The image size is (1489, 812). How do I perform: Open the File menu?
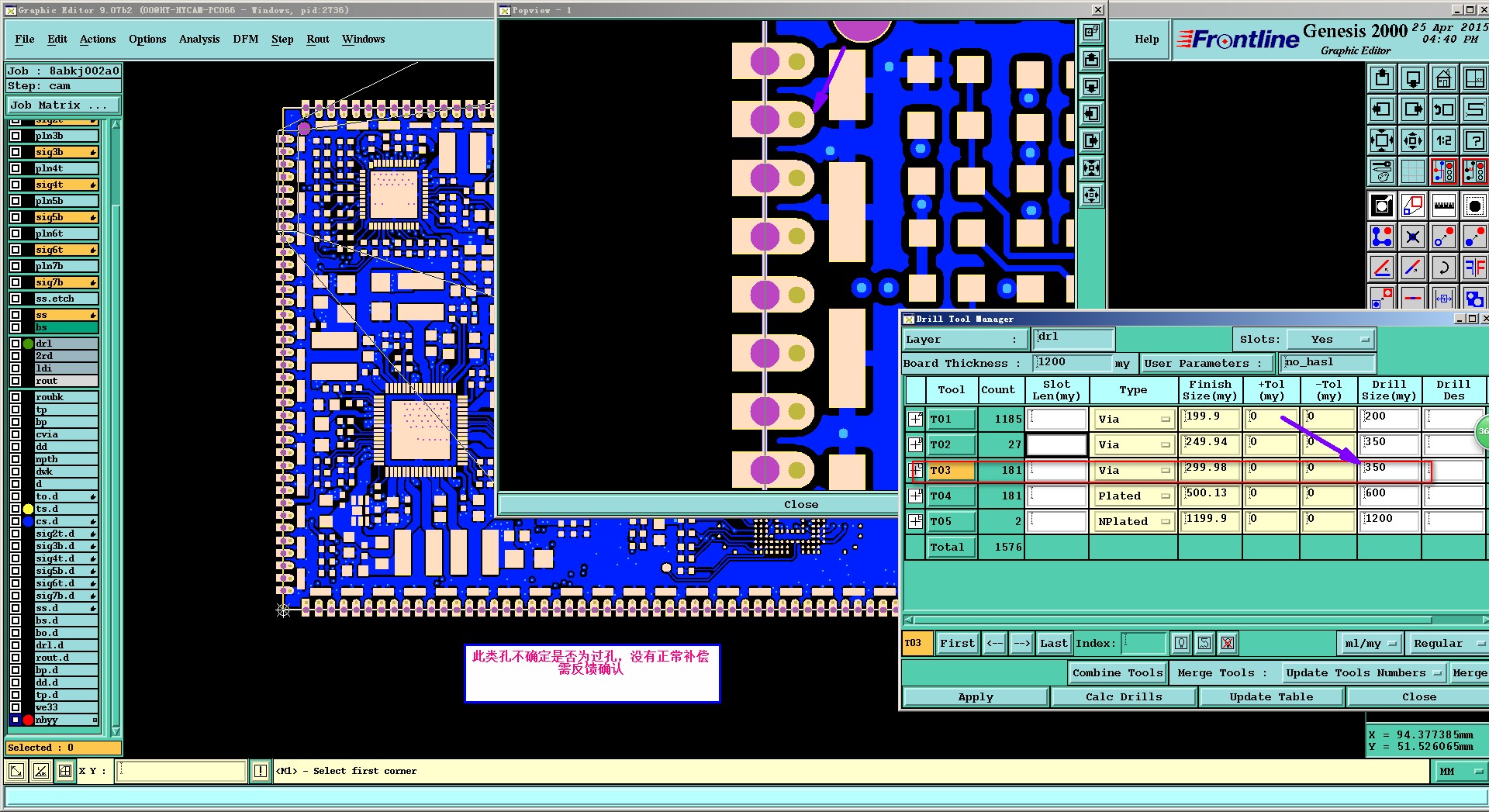pos(25,39)
